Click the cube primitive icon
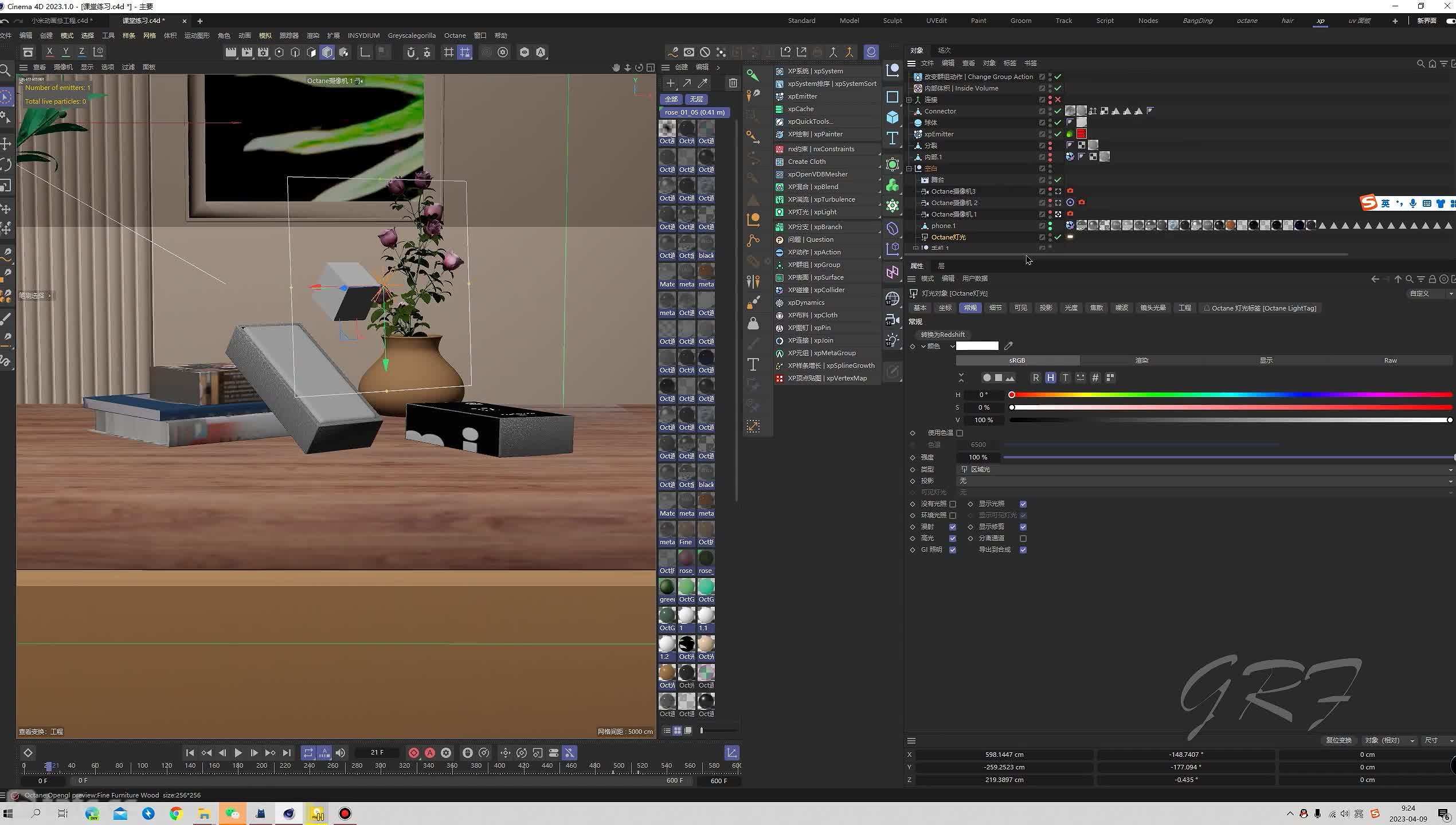Image resolution: width=1456 pixels, height=825 pixels. 893,117
